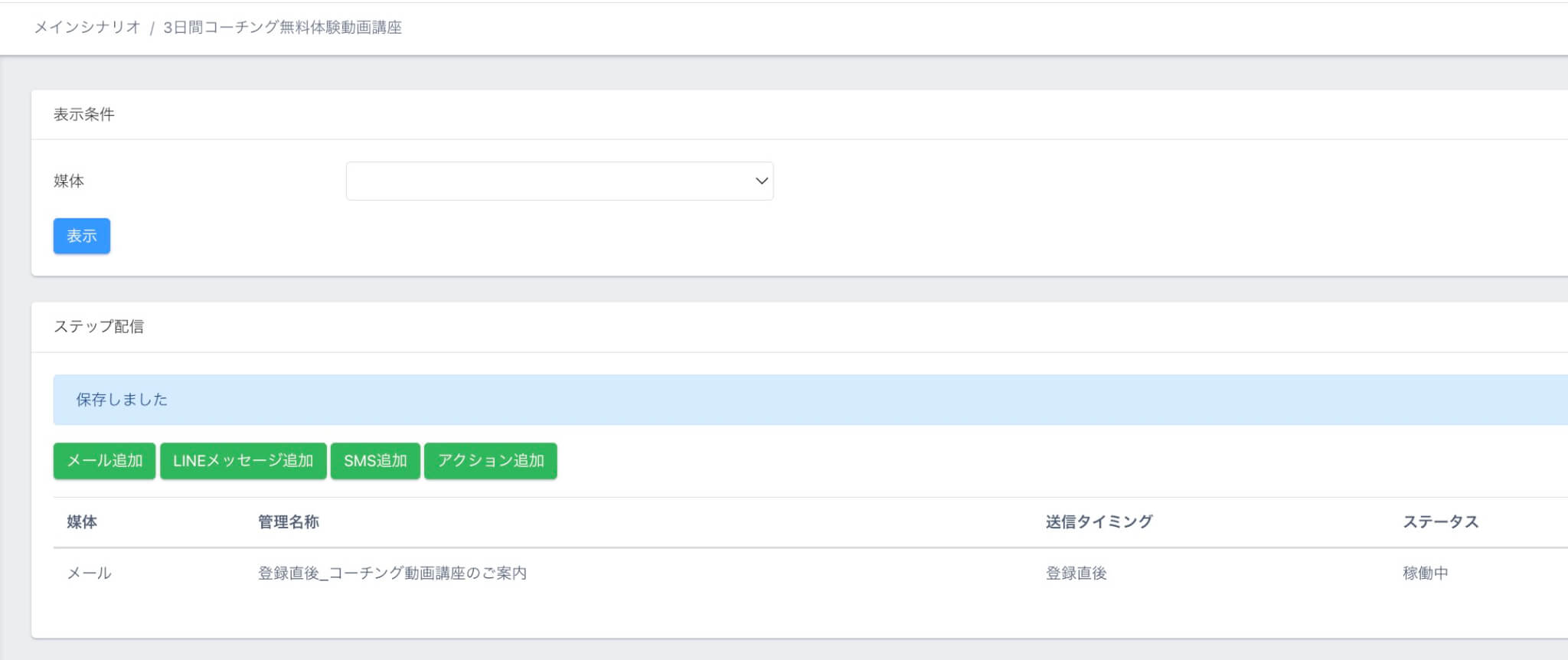This screenshot has height=660, width=1568.
Task: Click the 管理名称 column header
Action: pos(289,522)
